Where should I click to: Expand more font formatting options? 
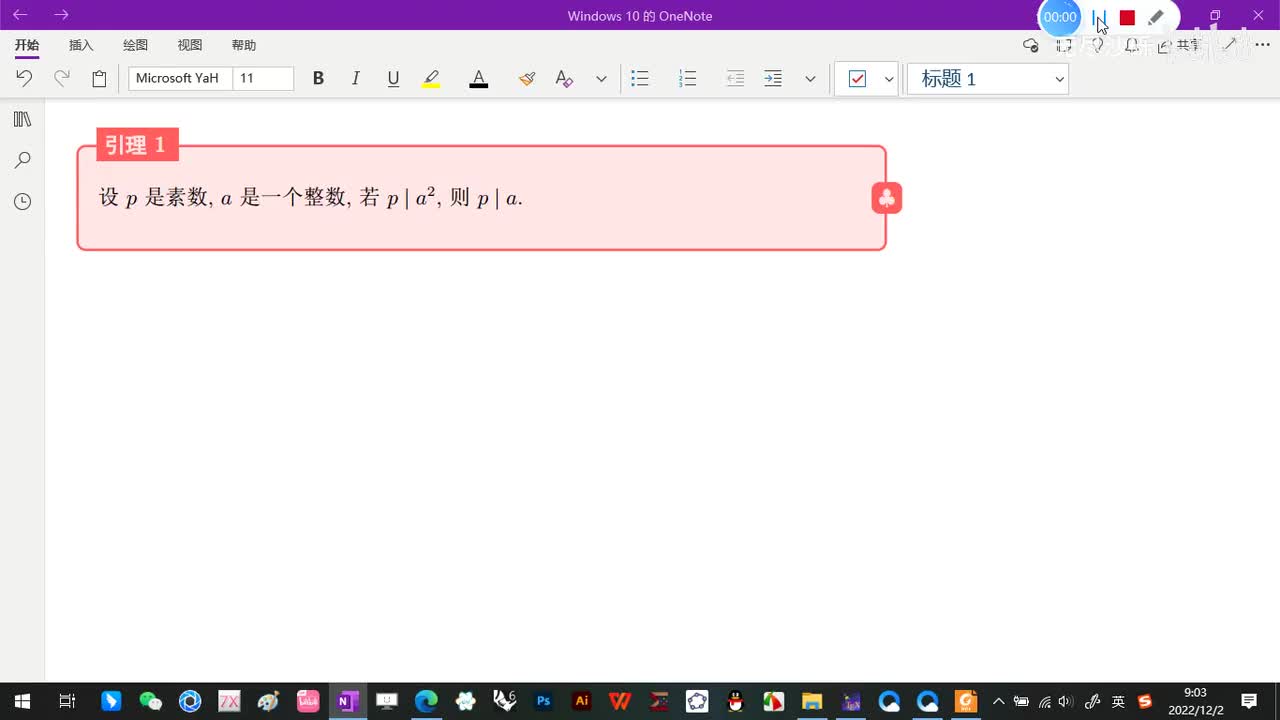601,78
